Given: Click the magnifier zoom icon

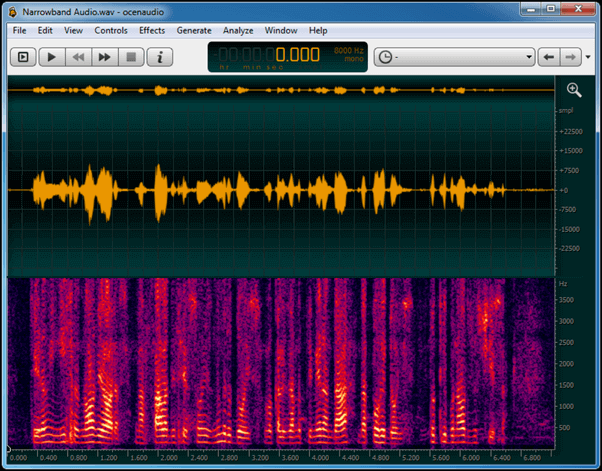Looking at the screenshot, I should (x=574, y=89).
